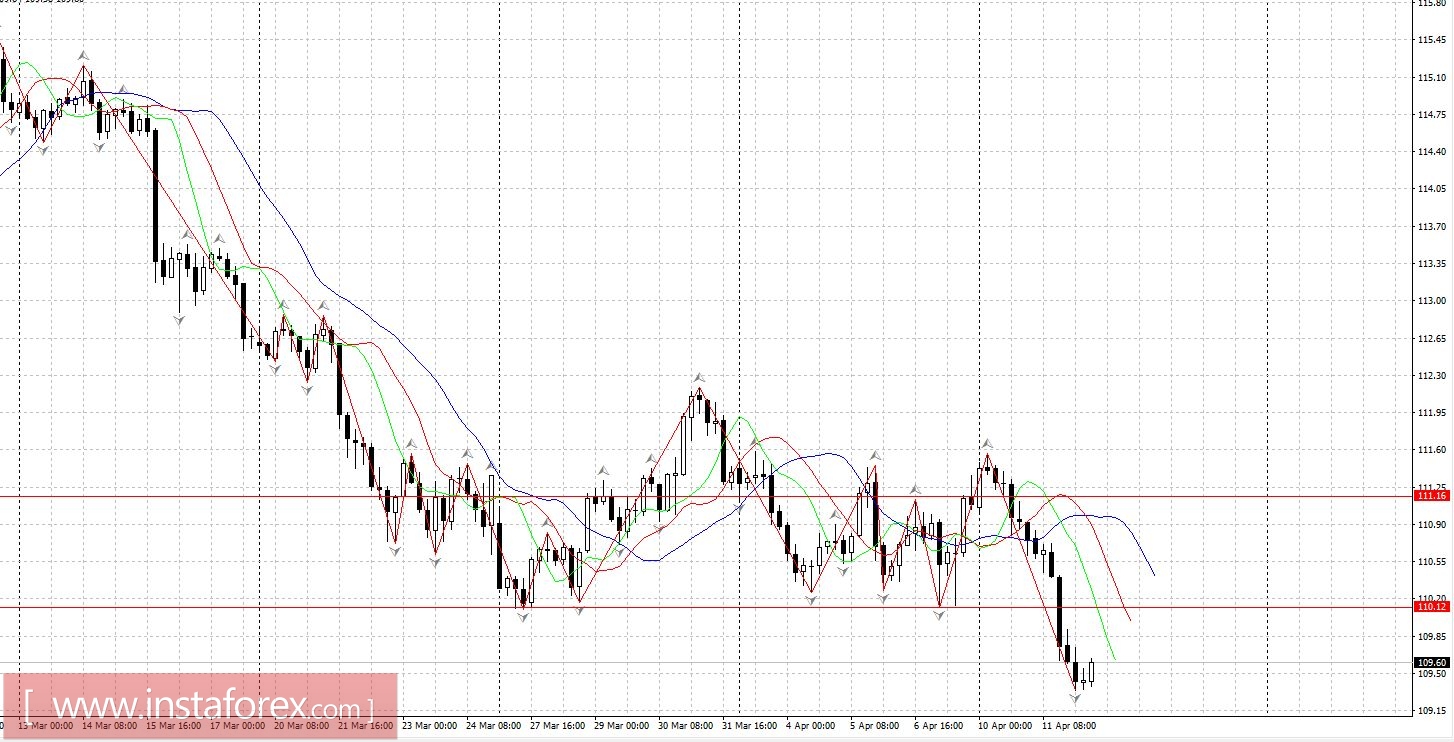1454x742 pixels.
Task: Click the 112.65 price axis label
Action: [1432, 339]
